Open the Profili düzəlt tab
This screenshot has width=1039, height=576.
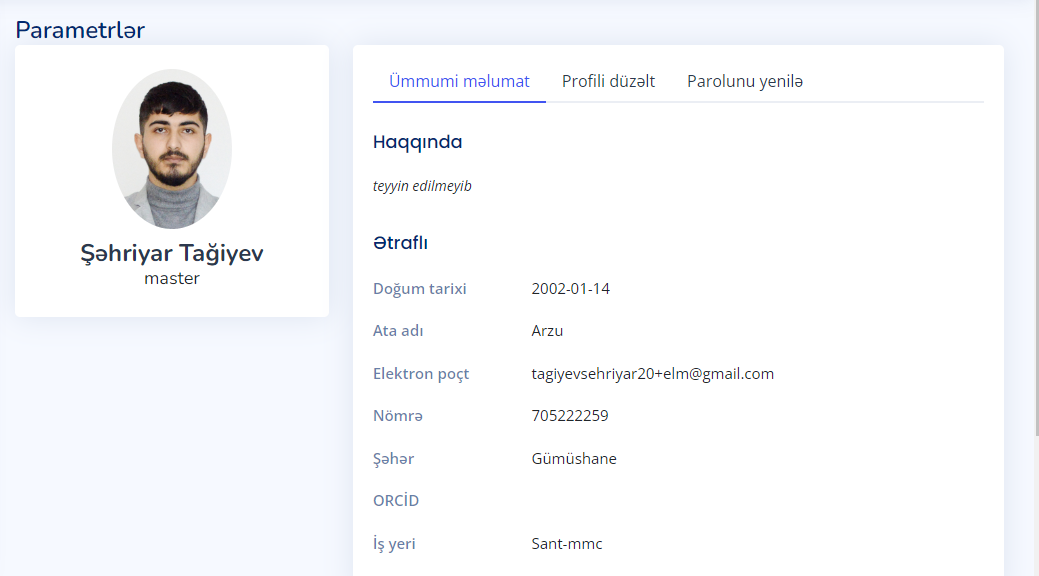click(608, 81)
